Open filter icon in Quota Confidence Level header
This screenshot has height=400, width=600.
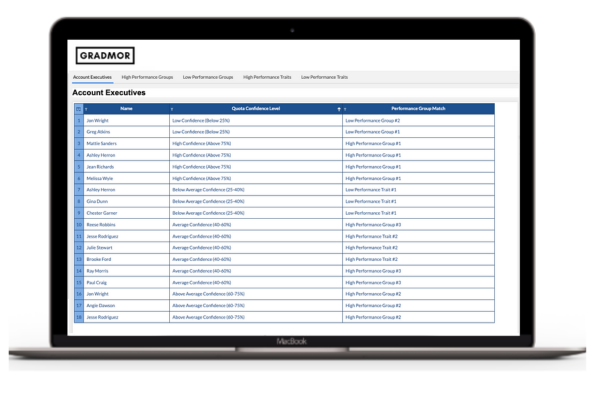click(x=172, y=109)
